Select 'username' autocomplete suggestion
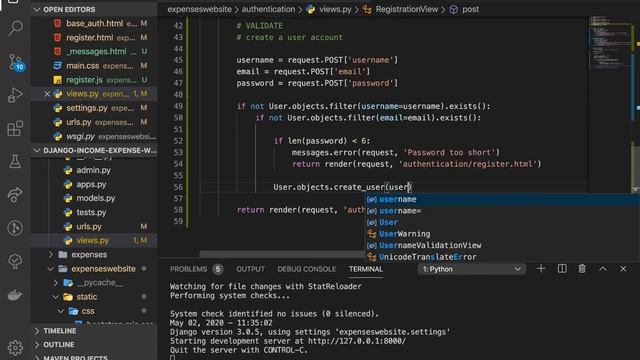The height and width of the screenshot is (360, 640). (502, 199)
